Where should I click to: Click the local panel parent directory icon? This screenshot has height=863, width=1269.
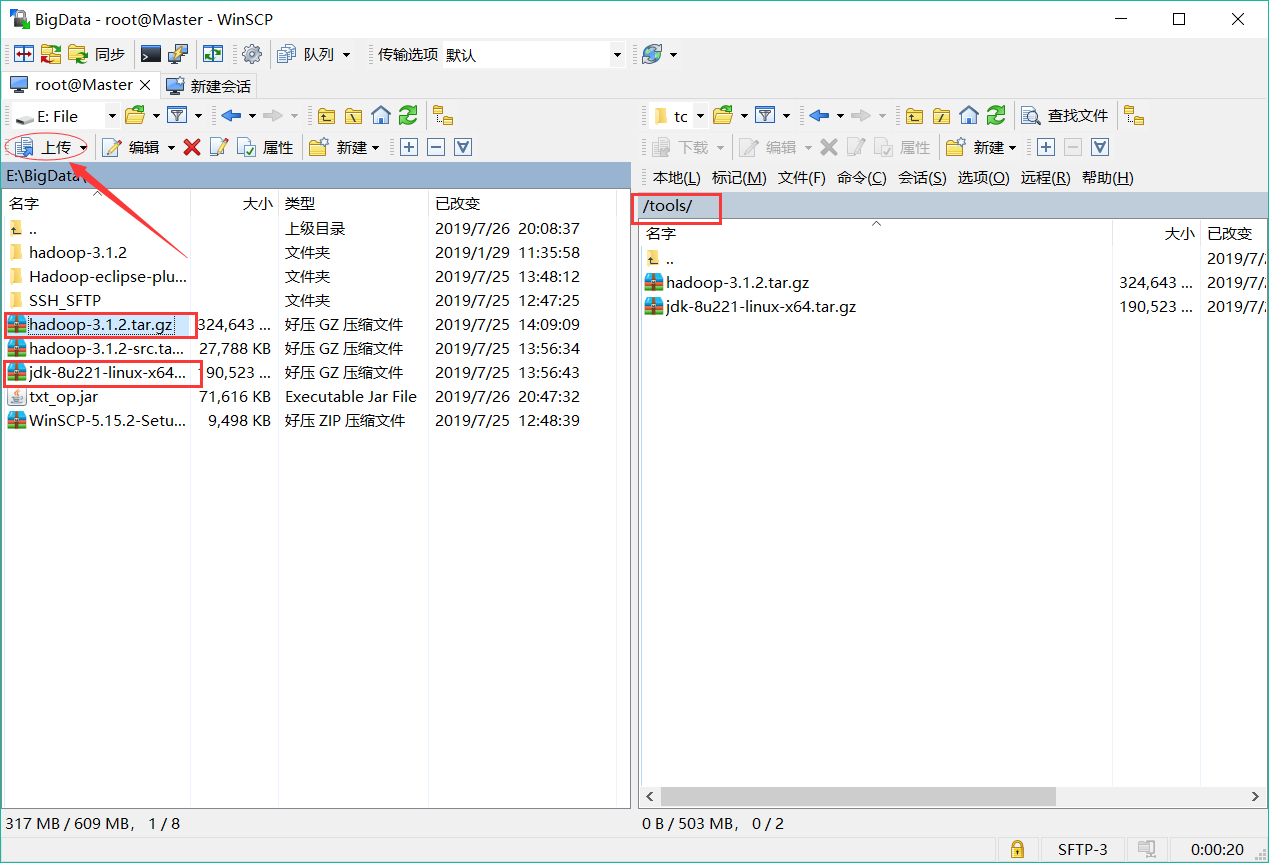click(326, 116)
